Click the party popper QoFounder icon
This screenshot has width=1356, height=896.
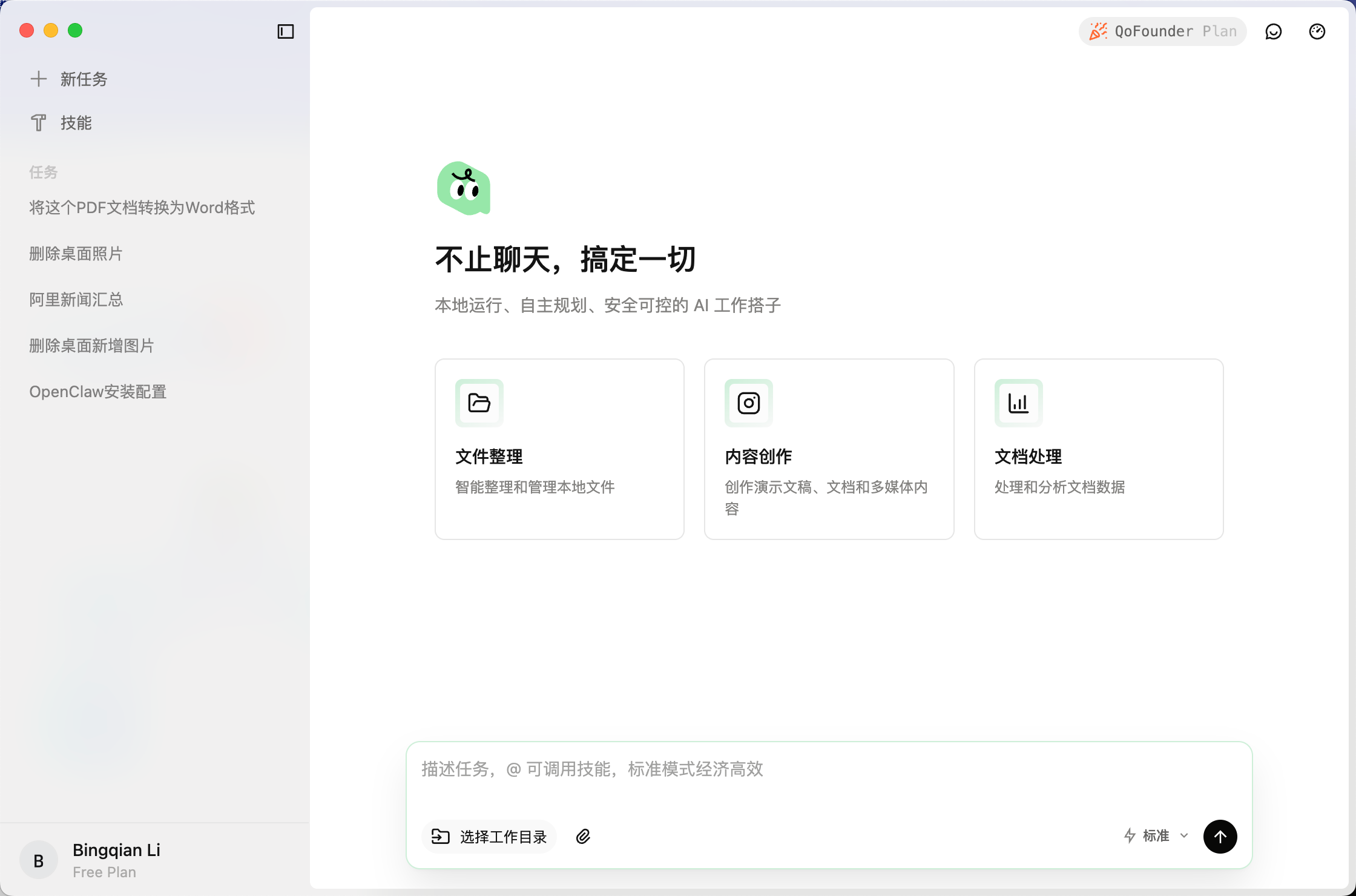tap(1098, 31)
